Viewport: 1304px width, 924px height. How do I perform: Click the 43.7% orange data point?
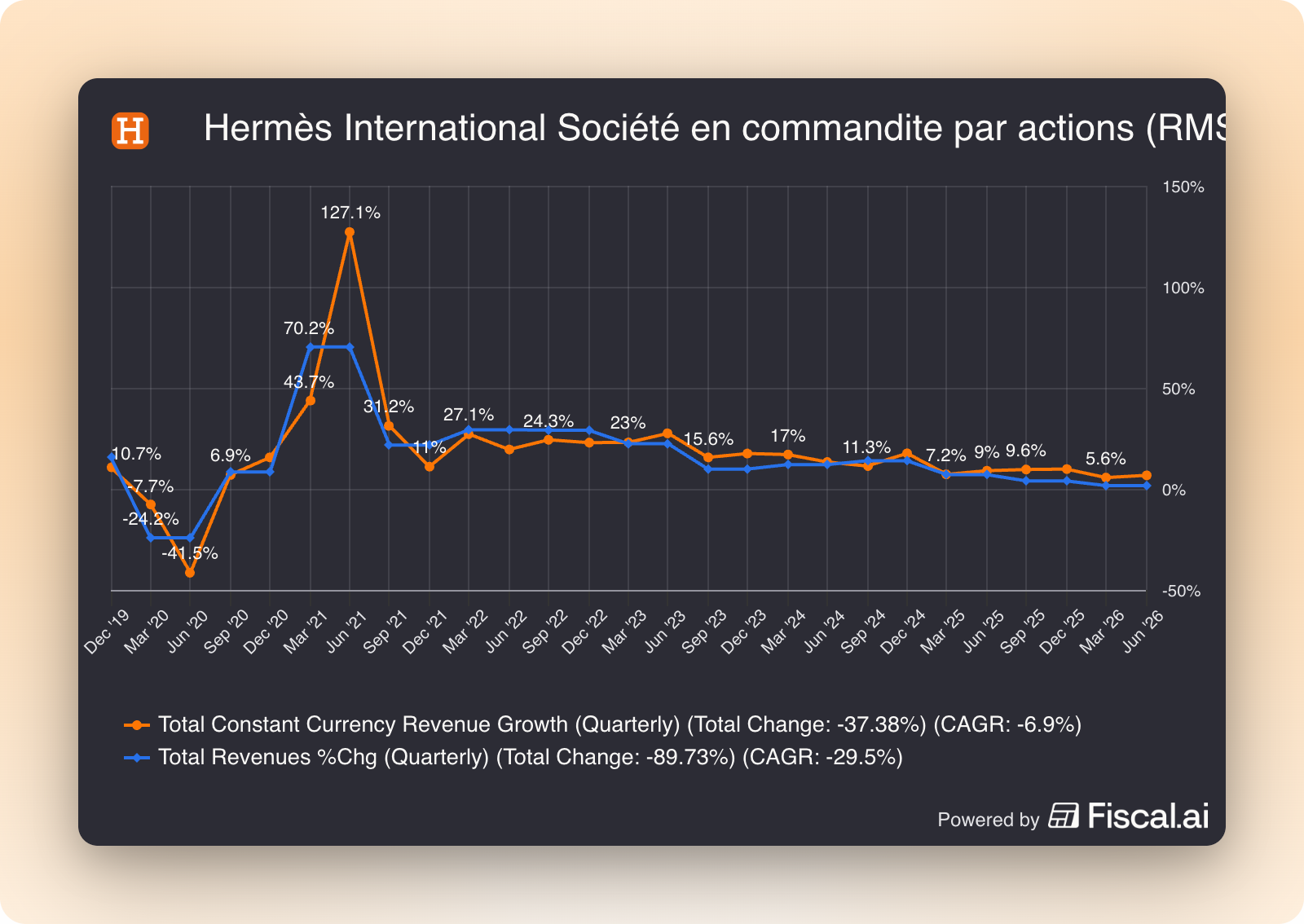310,401
